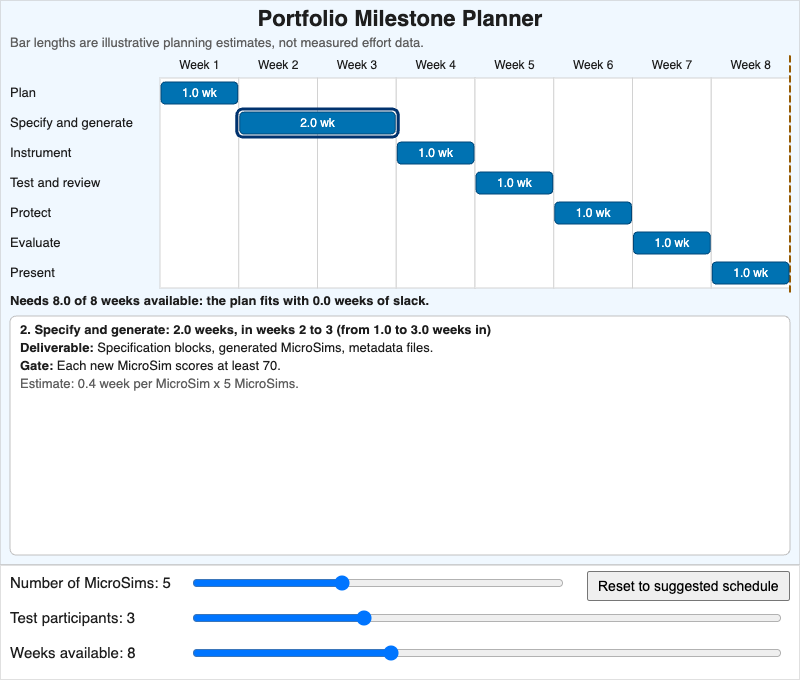Click the Week 2 column header

coord(278,65)
